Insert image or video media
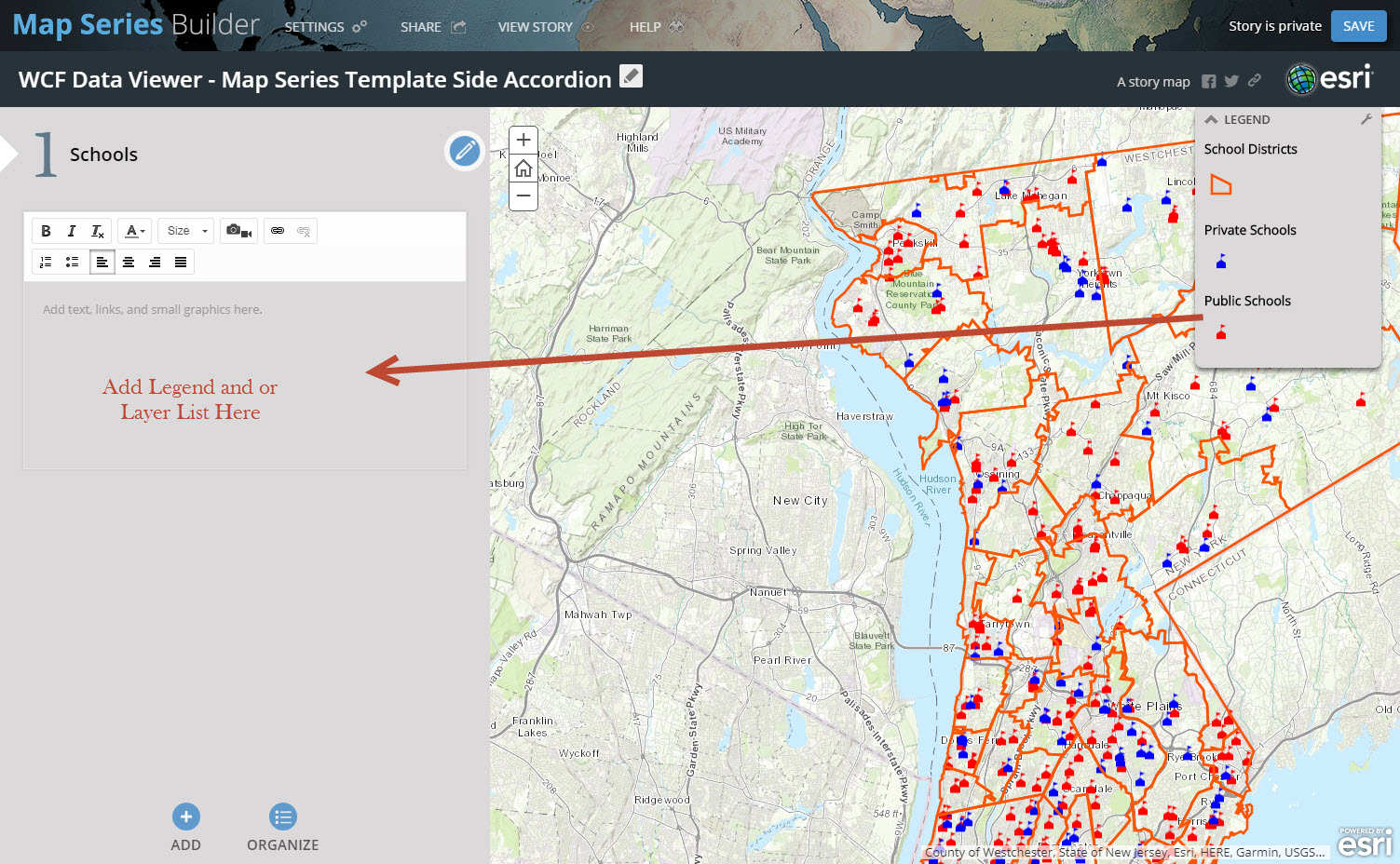 coord(239,231)
